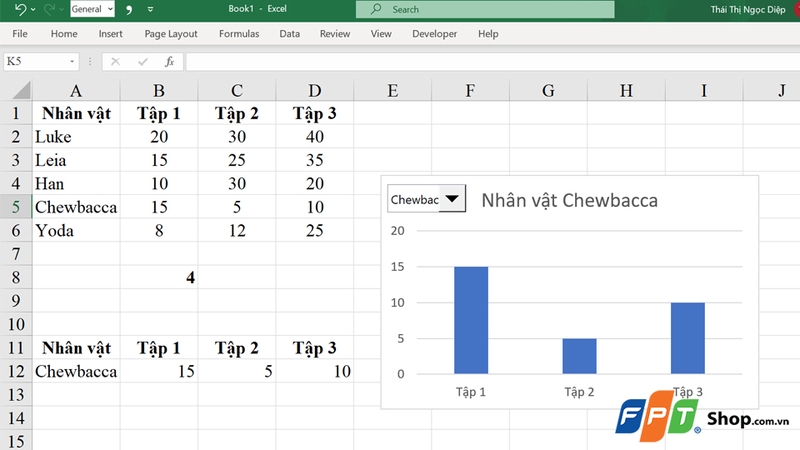Click header cell Nhân vật in row 1
This screenshot has width=800, height=450.
pyautogui.click(x=77, y=113)
